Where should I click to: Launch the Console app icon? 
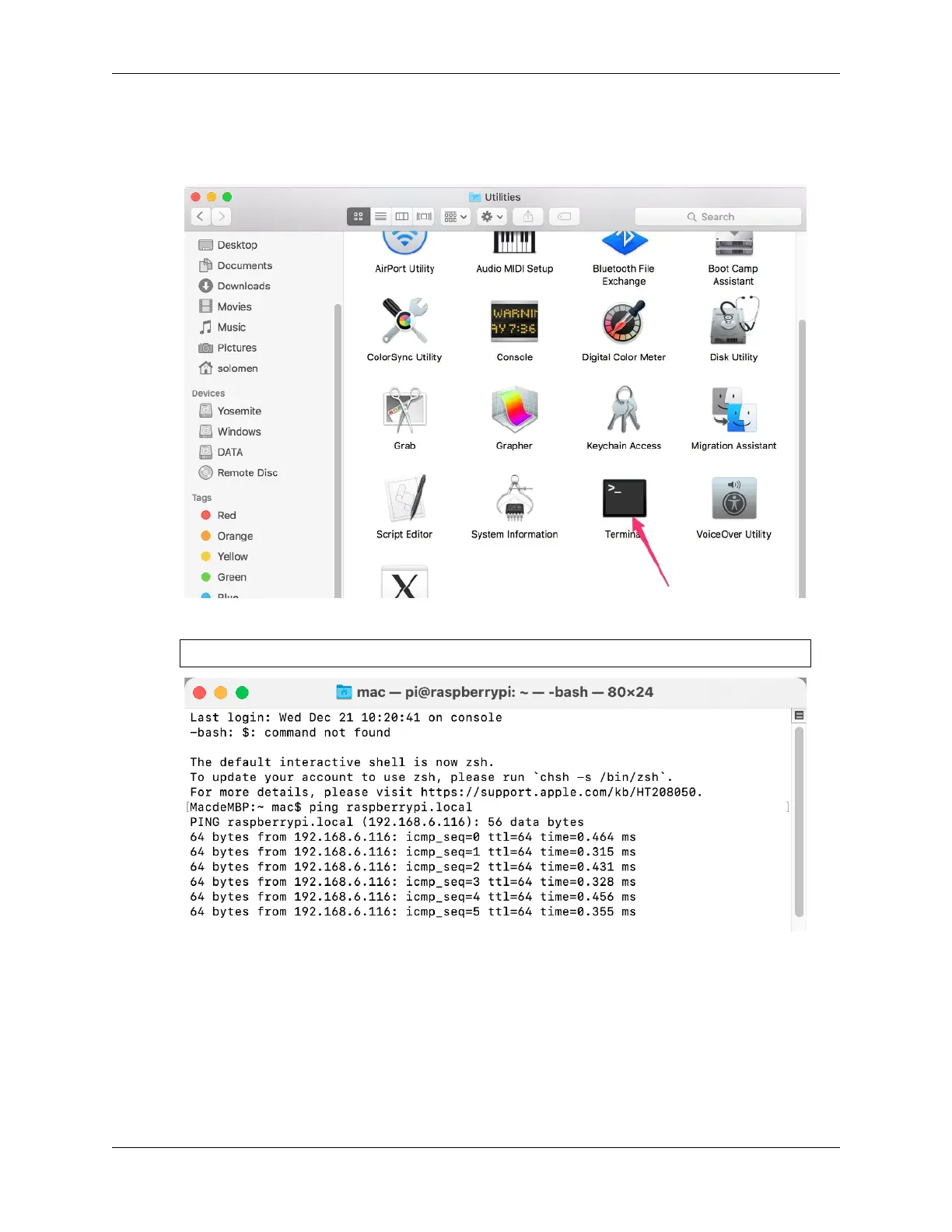click(x=514, y=321)
